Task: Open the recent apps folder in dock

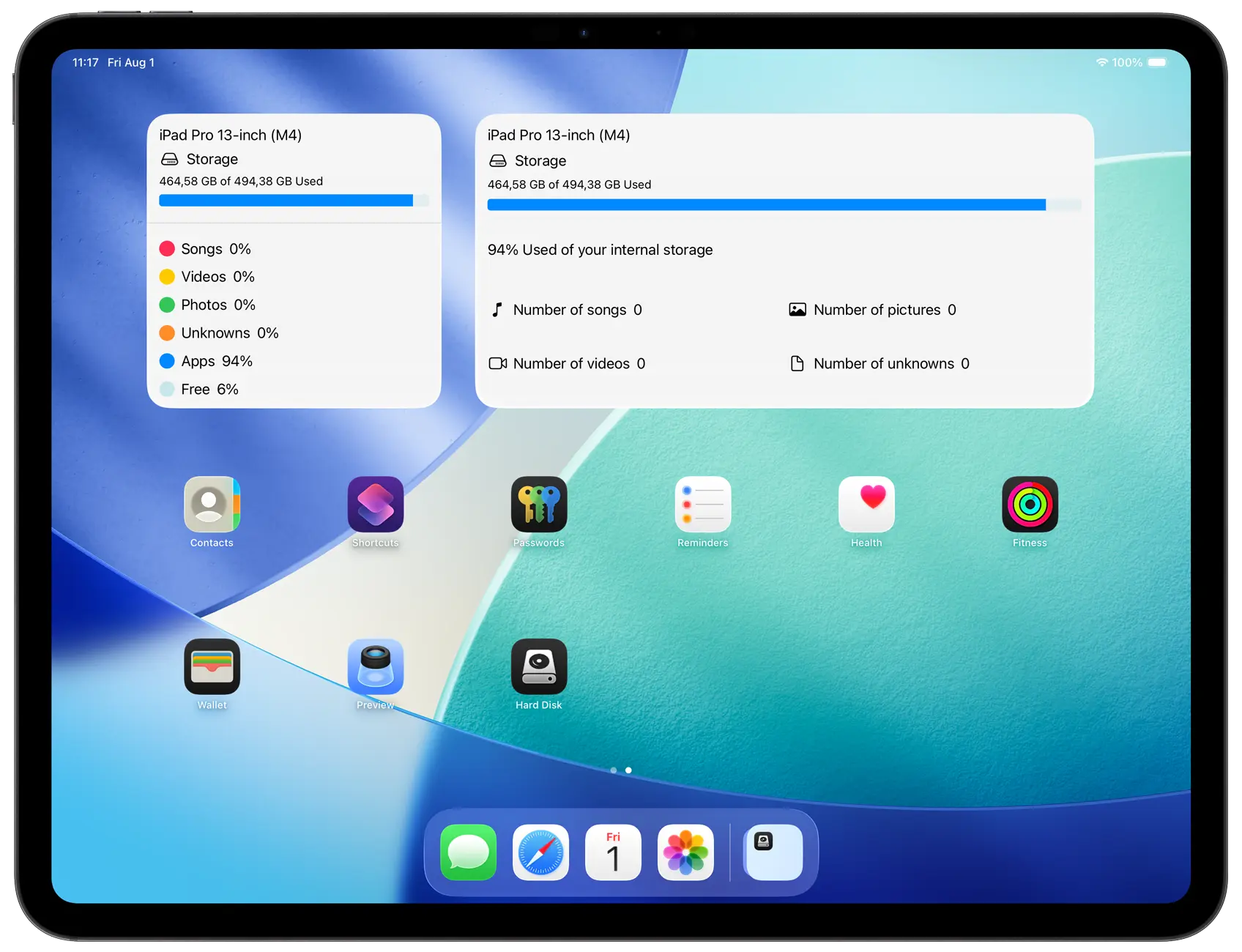Action: click(773, 852)
